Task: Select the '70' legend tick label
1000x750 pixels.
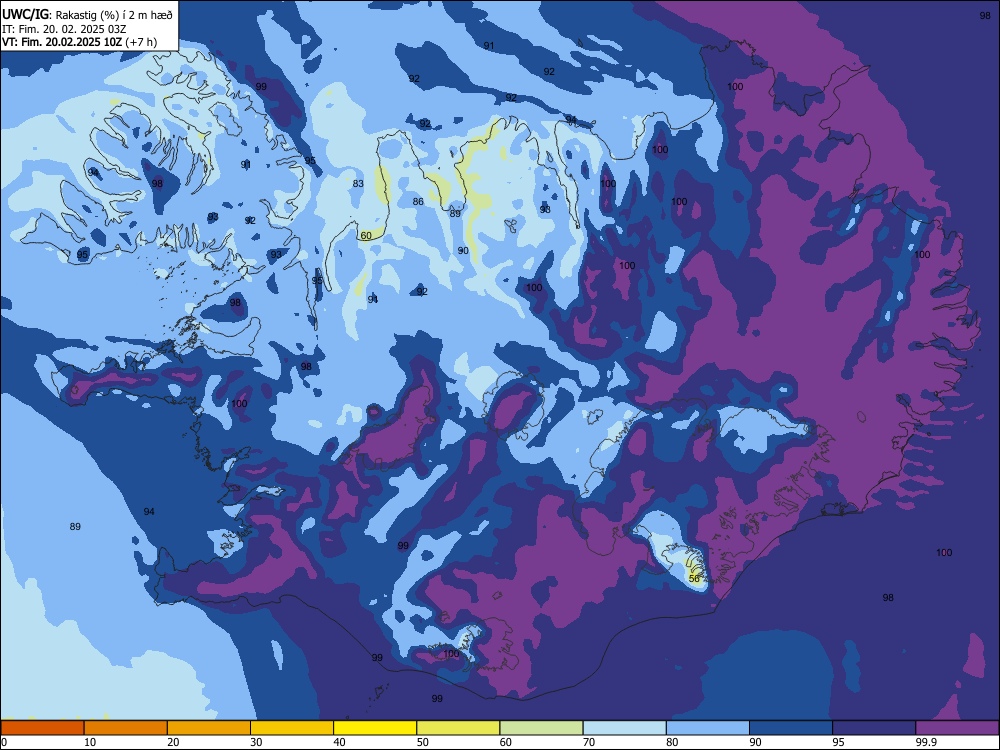Action: (x=589, y=742)
